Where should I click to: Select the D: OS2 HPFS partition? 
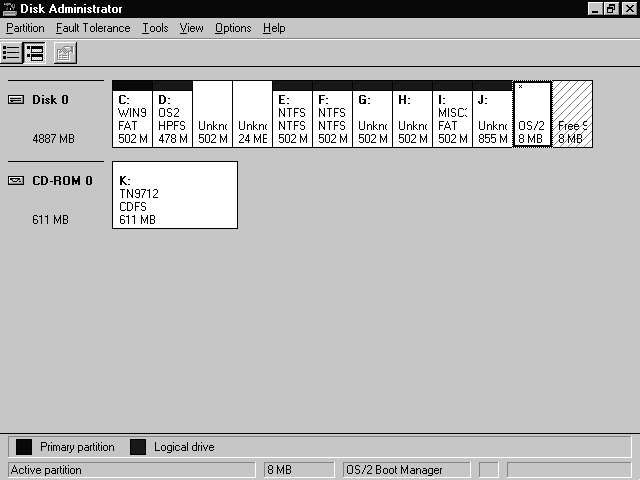click(172, 118)
